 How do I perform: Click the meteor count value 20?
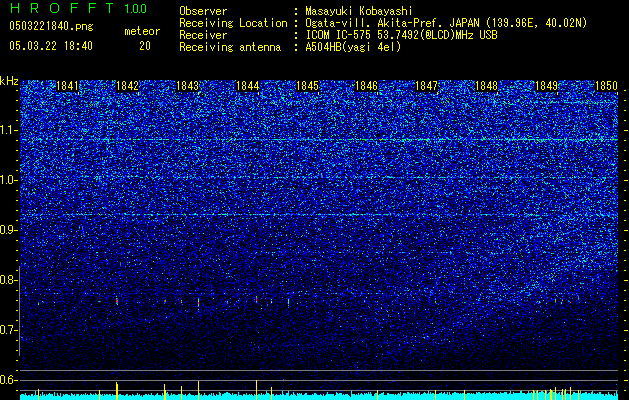pyautogui.click(x=145, y=46)
